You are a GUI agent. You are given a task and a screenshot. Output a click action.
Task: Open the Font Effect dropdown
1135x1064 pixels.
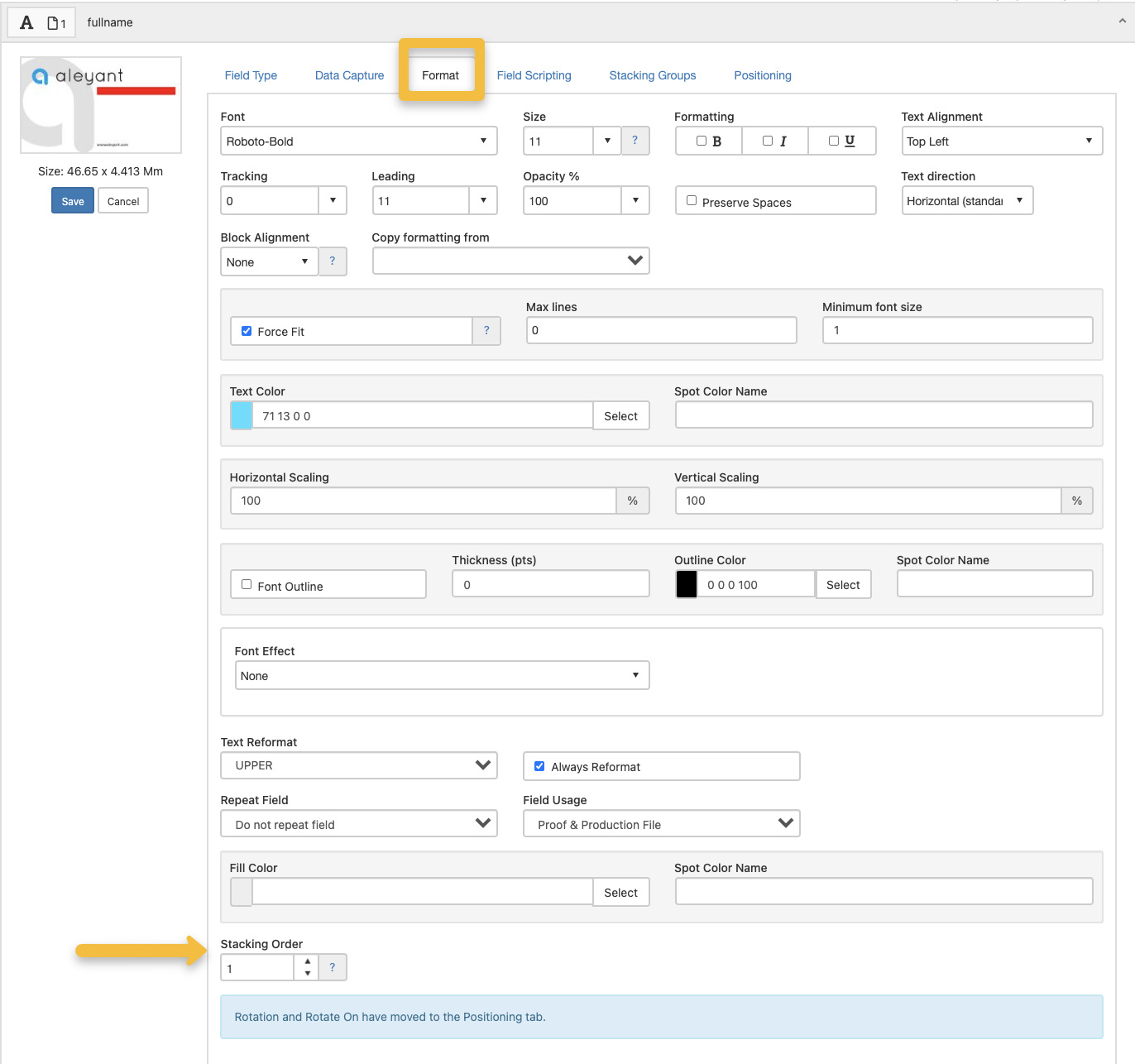click(443, 675)
